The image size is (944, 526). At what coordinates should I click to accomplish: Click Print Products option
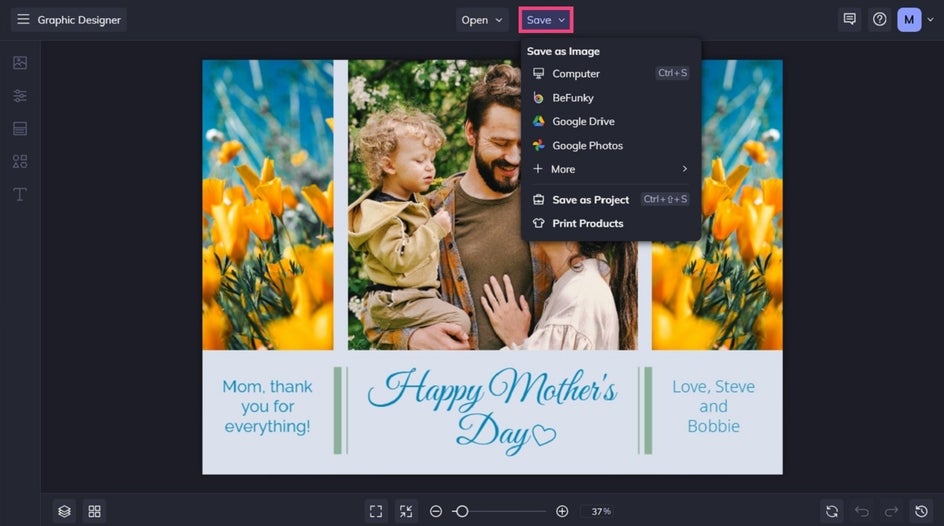coord(587,224)
